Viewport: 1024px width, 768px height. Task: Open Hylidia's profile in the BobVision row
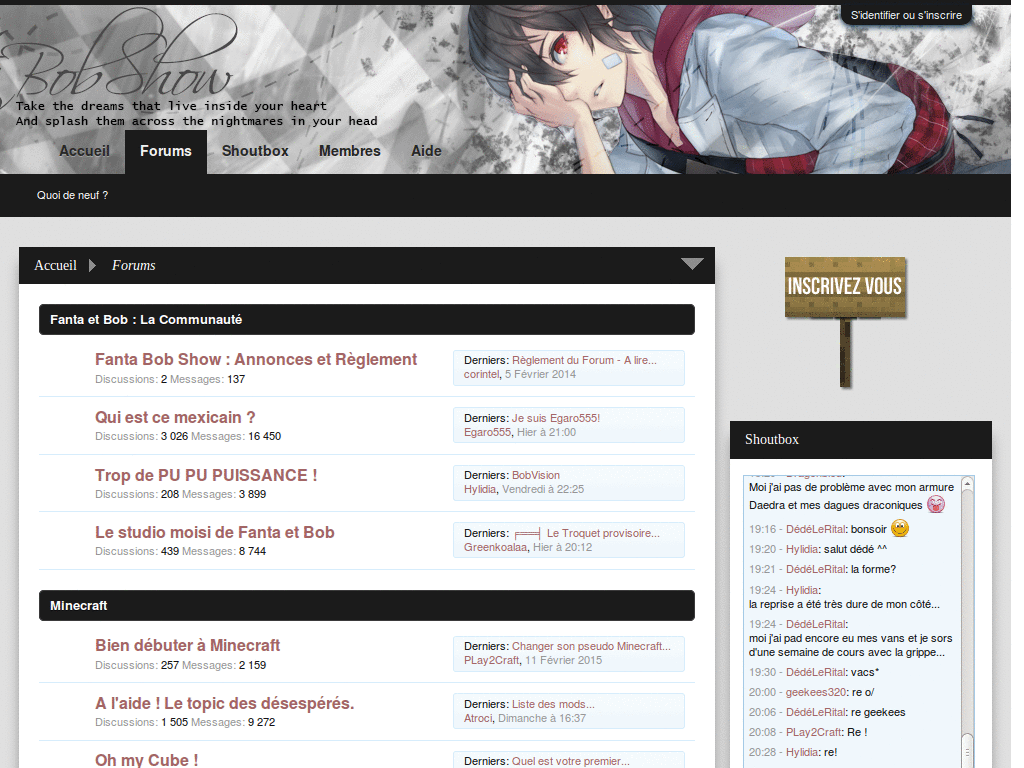pos(480,489)
